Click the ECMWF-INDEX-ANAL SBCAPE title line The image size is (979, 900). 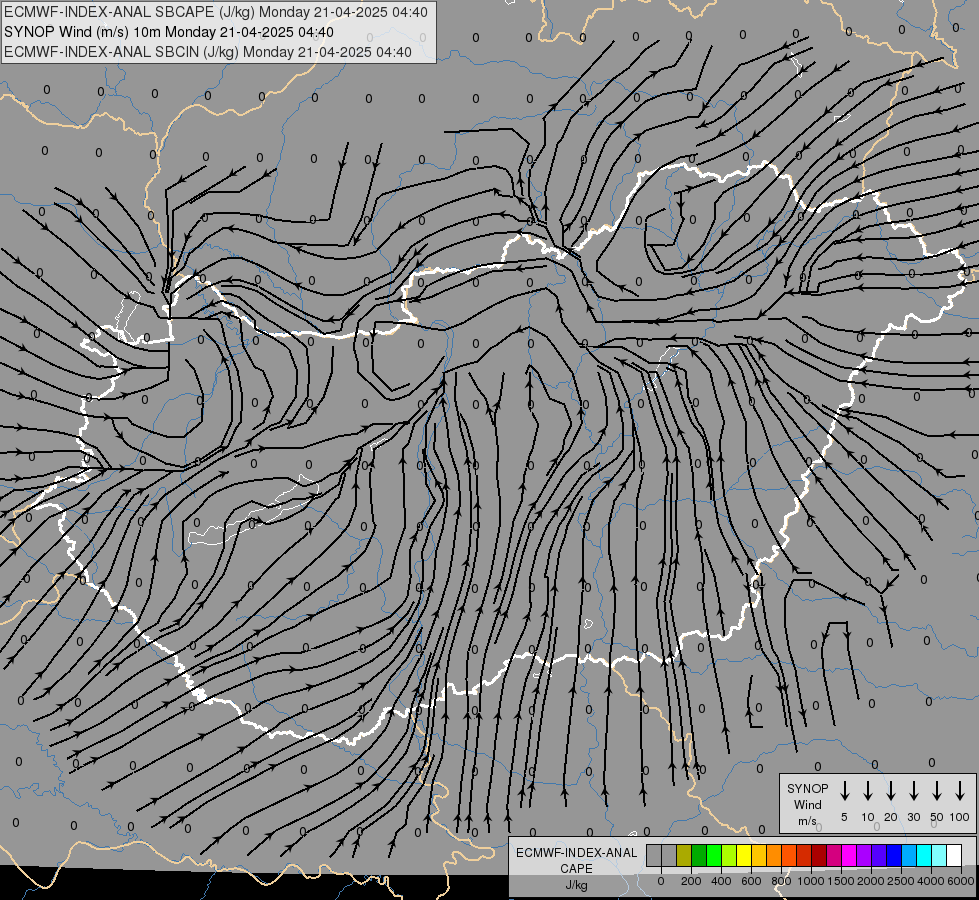click(216, 12)
